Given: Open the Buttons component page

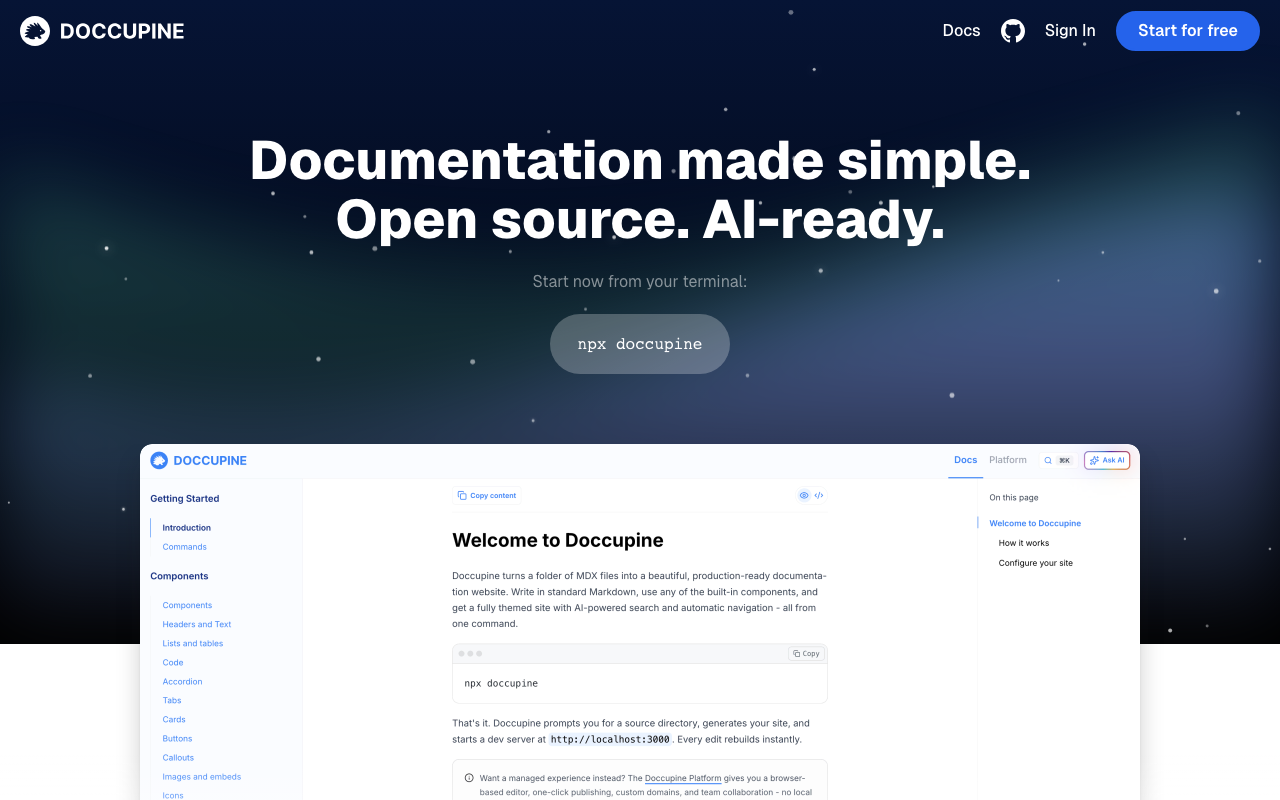Looking at the screenshot, I should [178, 738].
